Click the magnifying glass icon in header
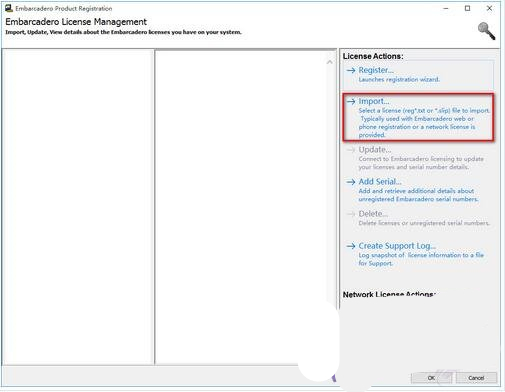 click(x=486, y=31)
